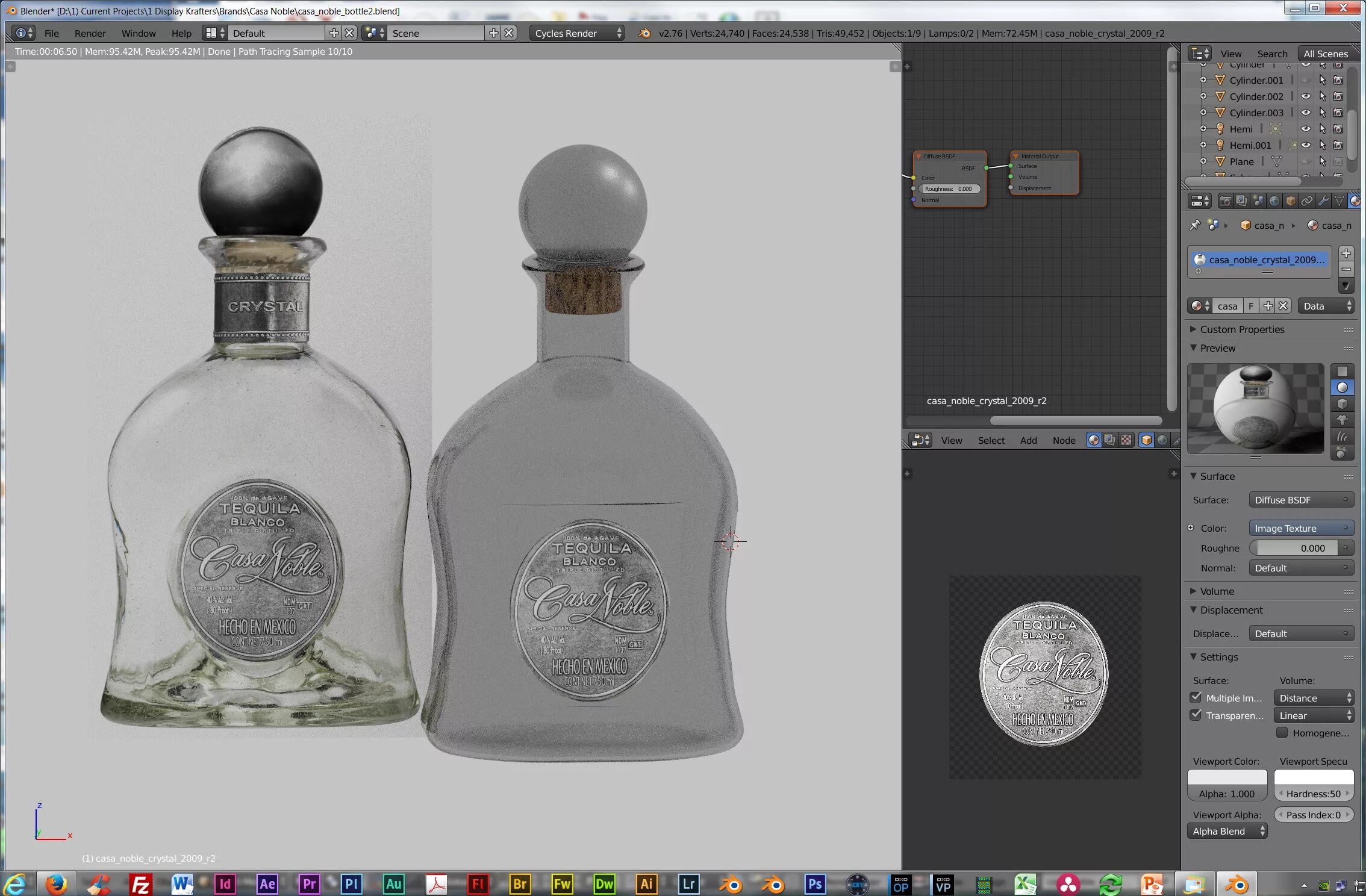Open the Render camera properties tab
Image resolution: width=1366 pixels, height=896 pixels.
click(x=1225, y=201)
